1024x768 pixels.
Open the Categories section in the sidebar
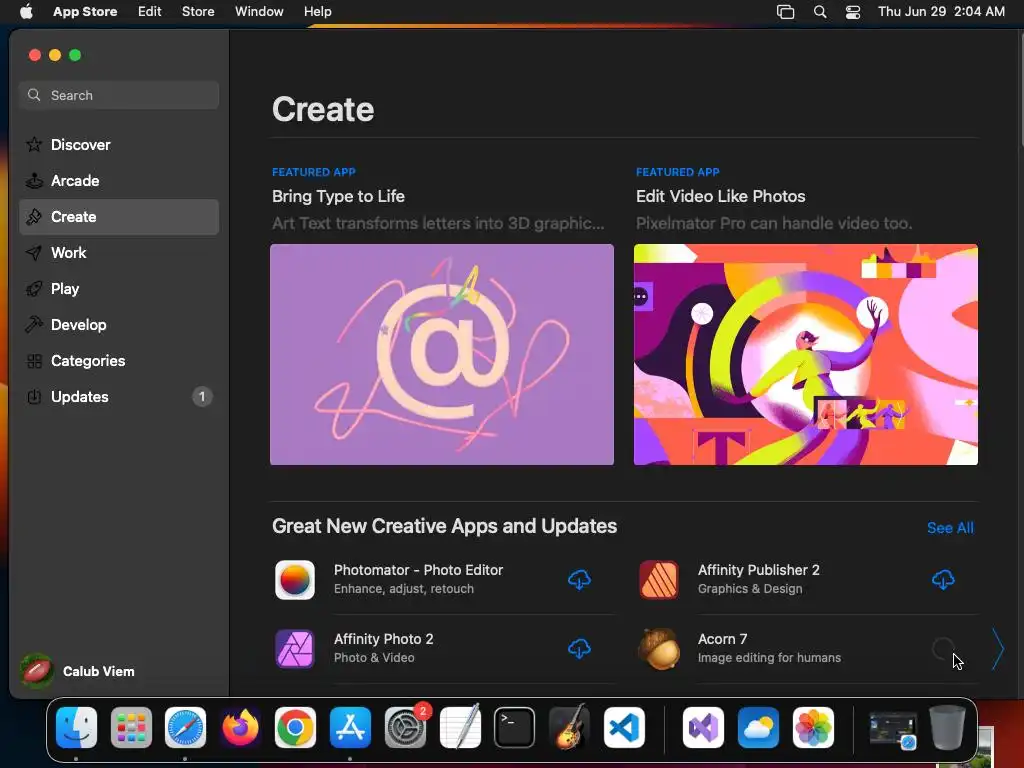tap(119, 360)
